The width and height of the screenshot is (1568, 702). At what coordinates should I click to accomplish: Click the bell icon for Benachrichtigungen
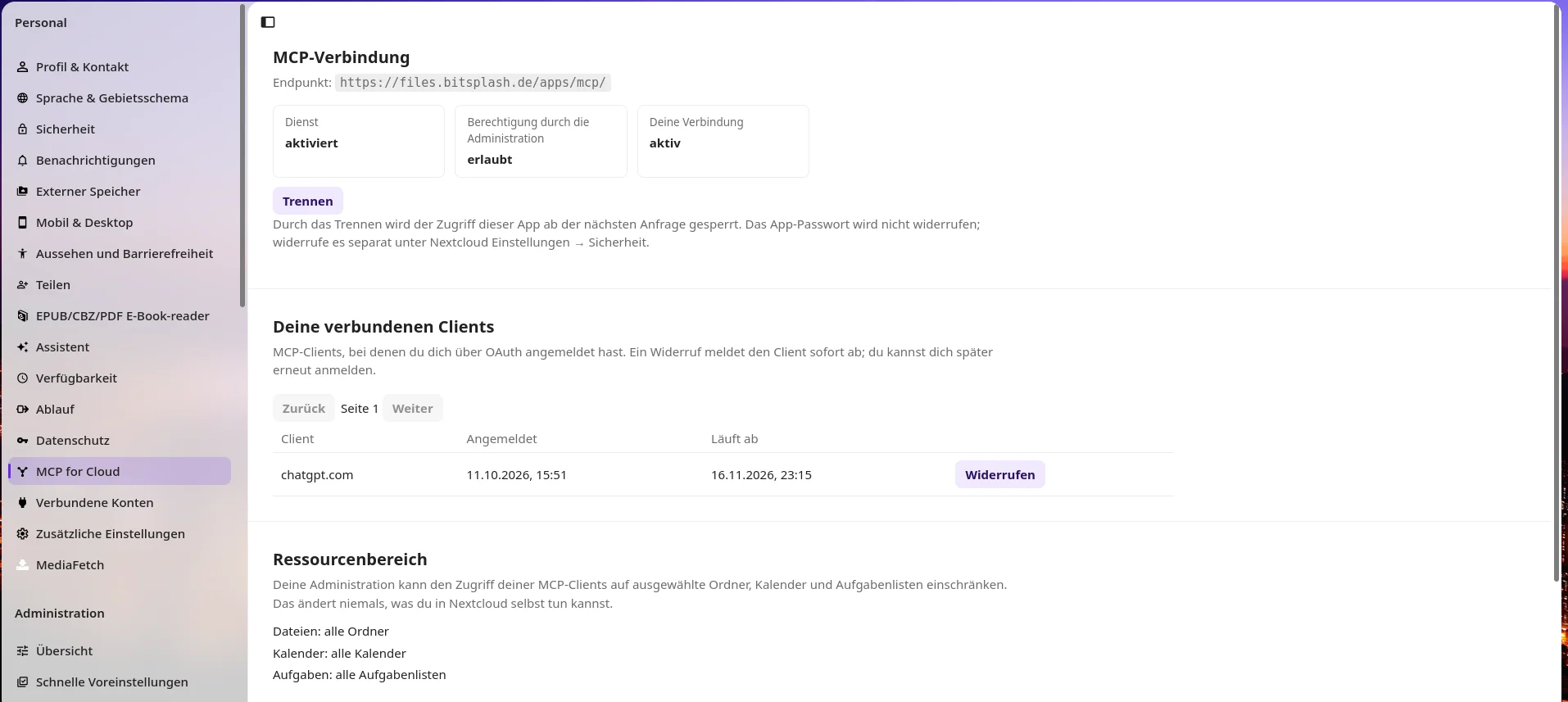[23, 161]
